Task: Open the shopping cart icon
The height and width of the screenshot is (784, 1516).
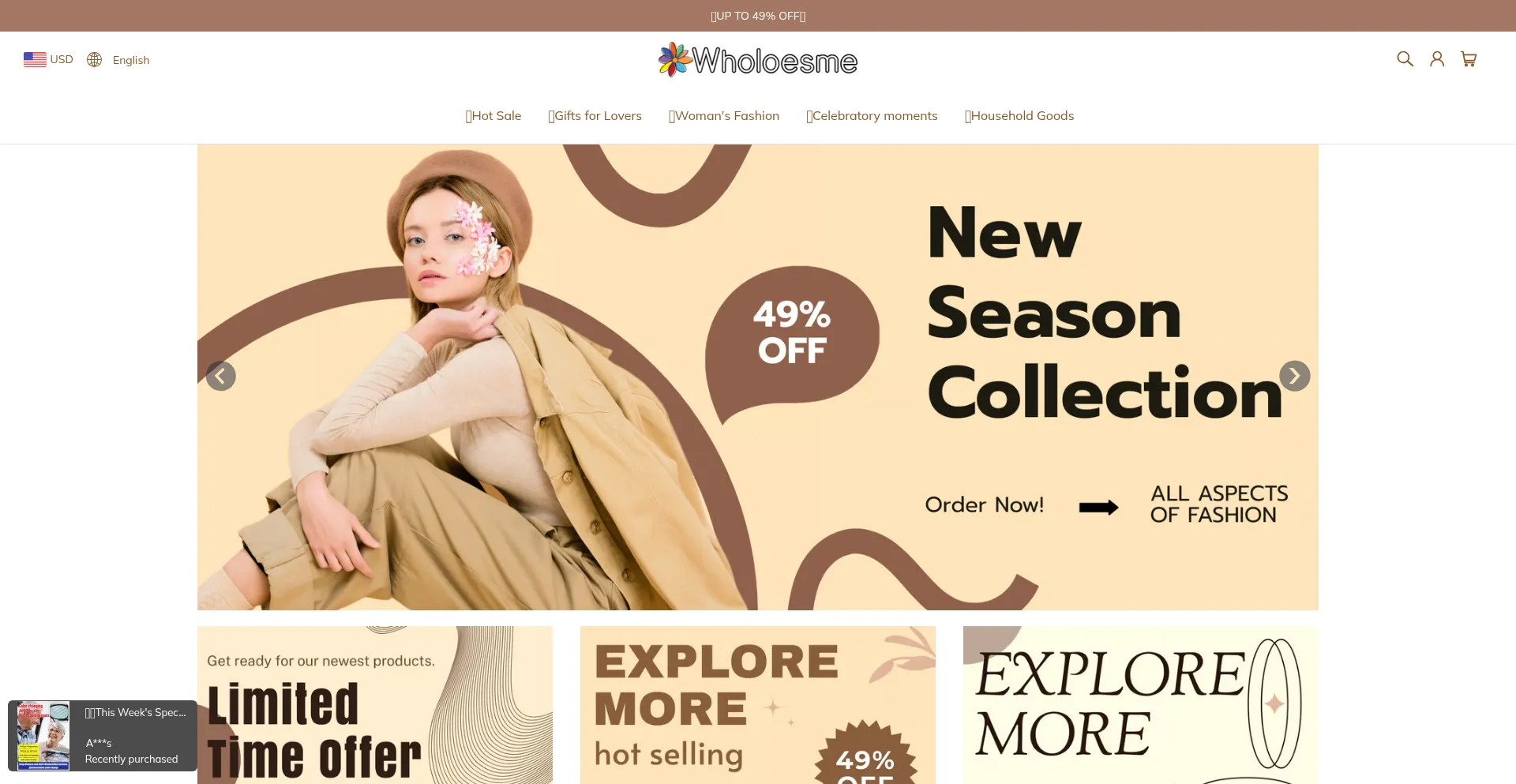Action: tap(1469, 59)
